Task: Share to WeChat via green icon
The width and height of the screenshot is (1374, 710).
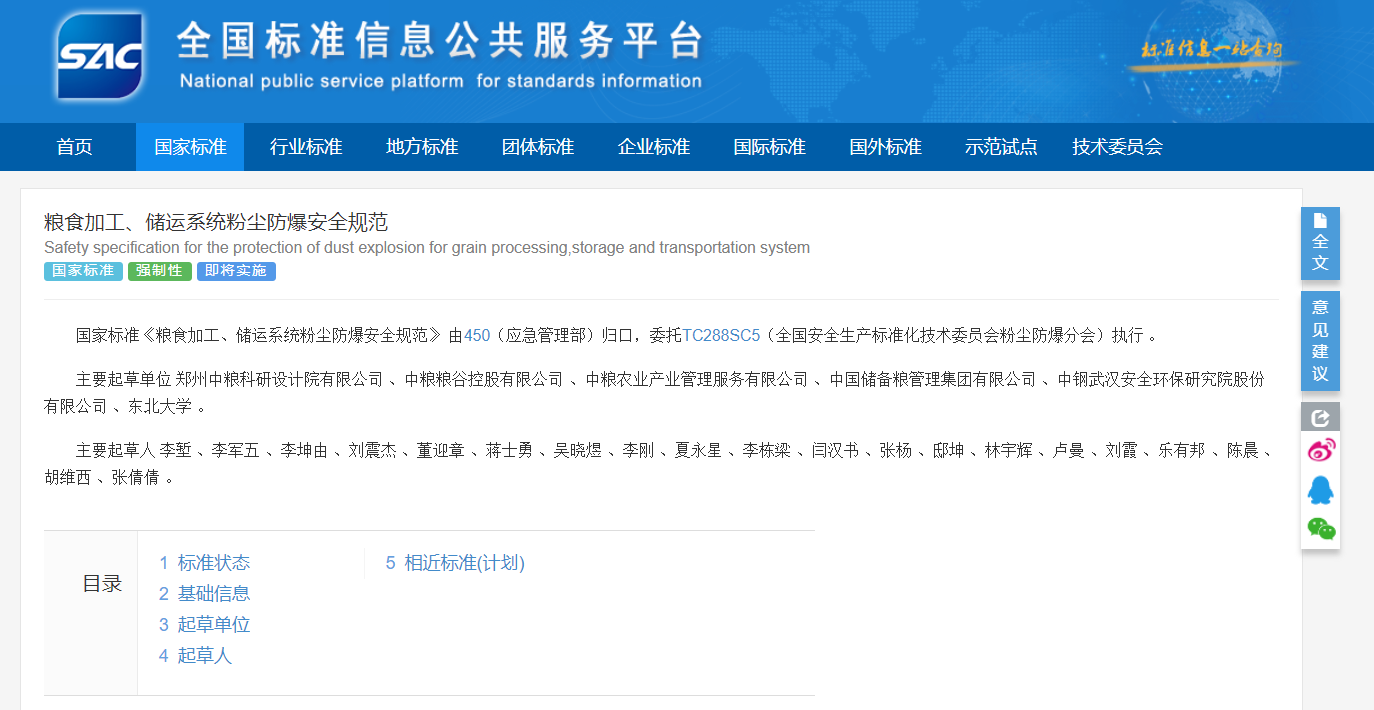Action: click(x=1321, y=529)
